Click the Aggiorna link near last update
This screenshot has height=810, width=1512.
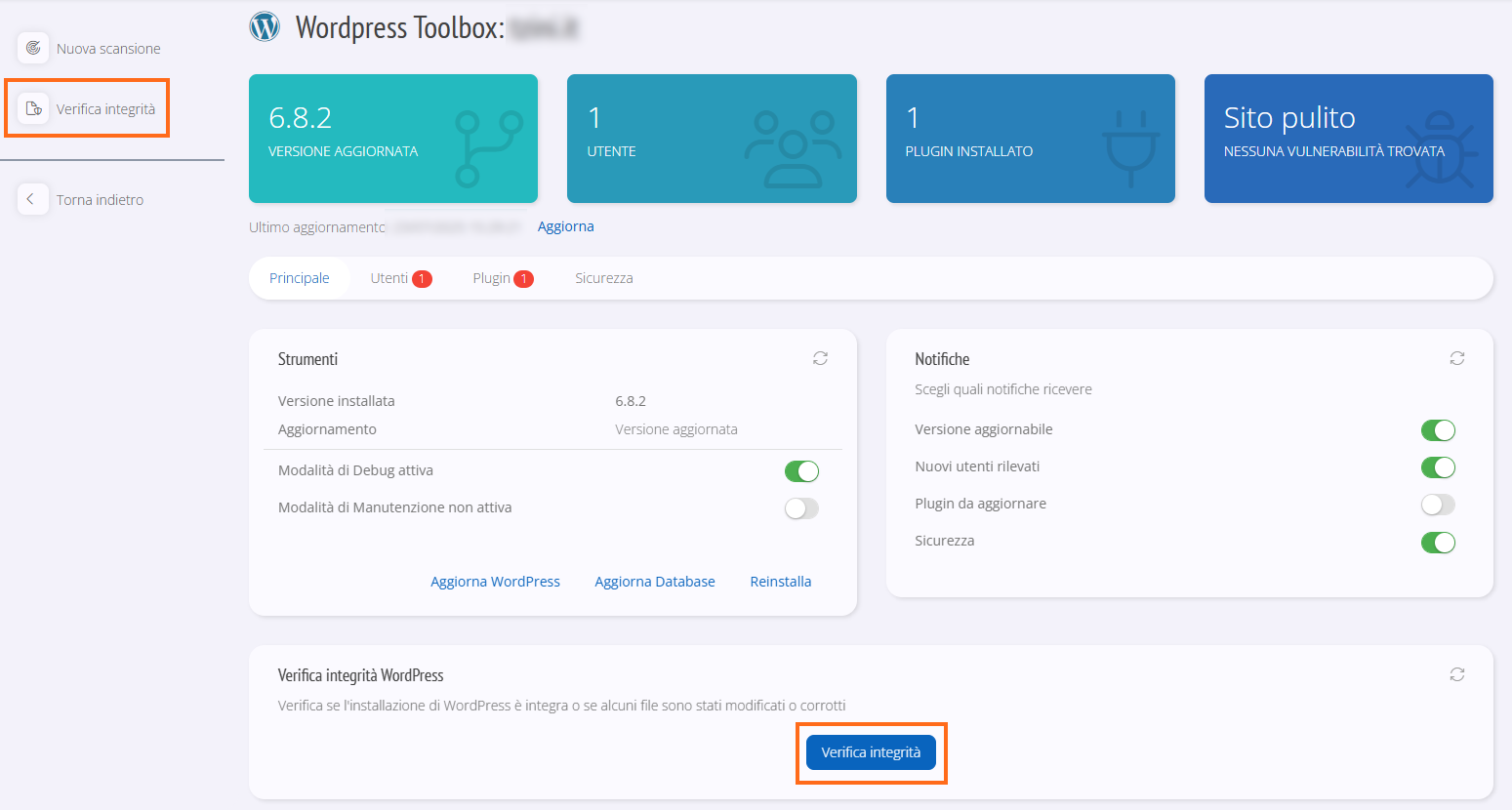click(x=566, y=226)
